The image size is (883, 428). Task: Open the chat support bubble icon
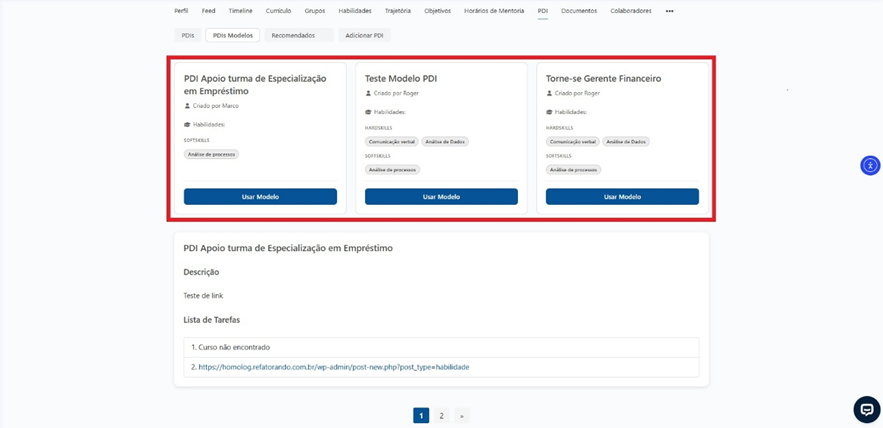pyautogui.click(x=866, y=409)
